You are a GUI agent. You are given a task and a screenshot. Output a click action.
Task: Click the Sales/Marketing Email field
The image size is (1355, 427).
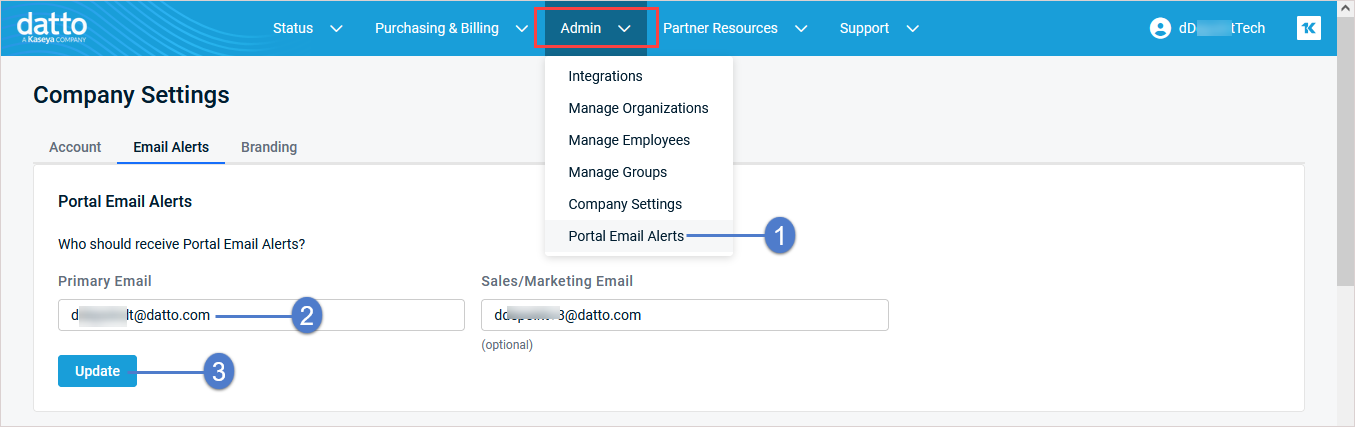coord(685,315)
